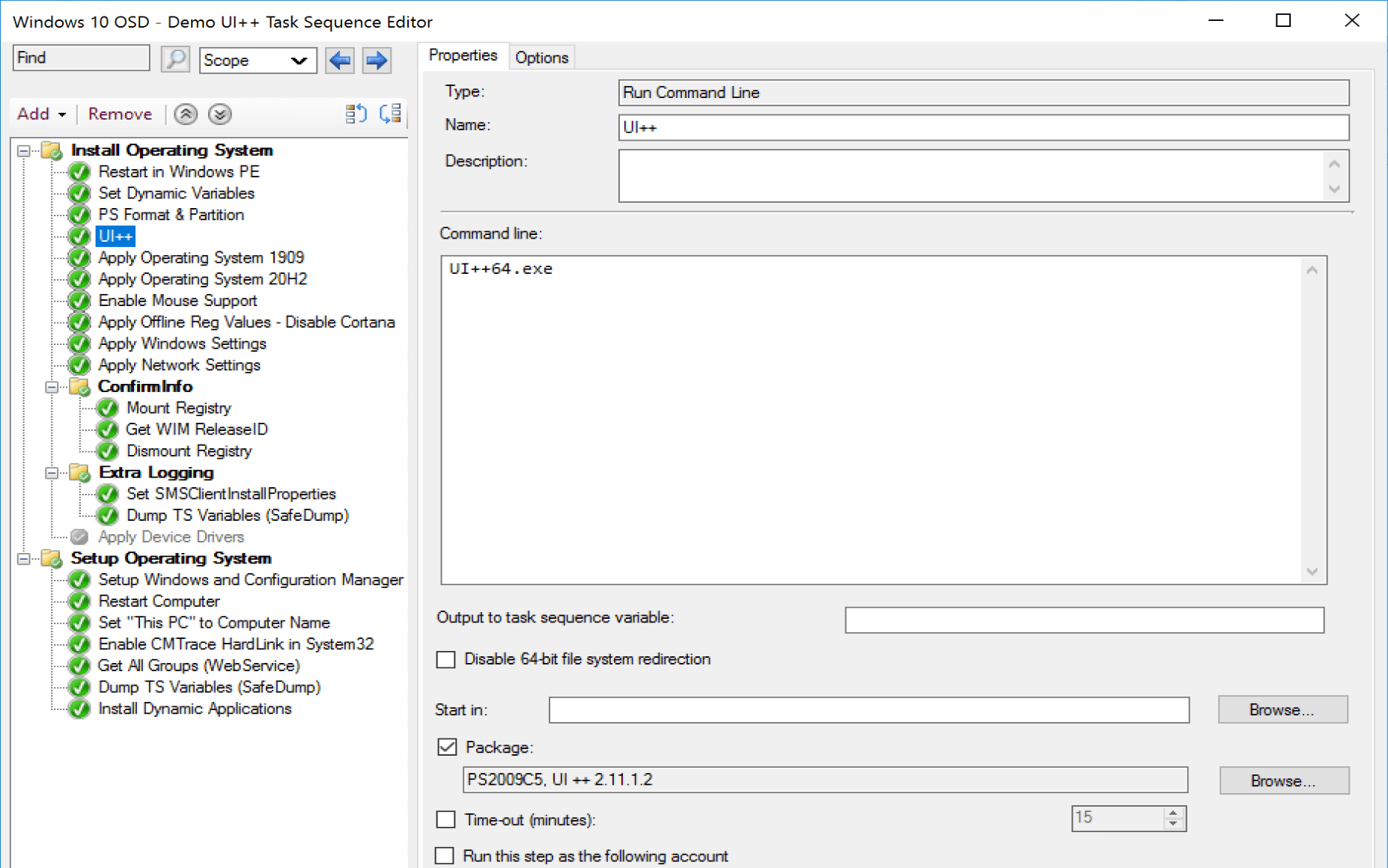Increase the time-out minutes spinner value
This screenshot has height=868, width=1388.
click(1174, 813)
